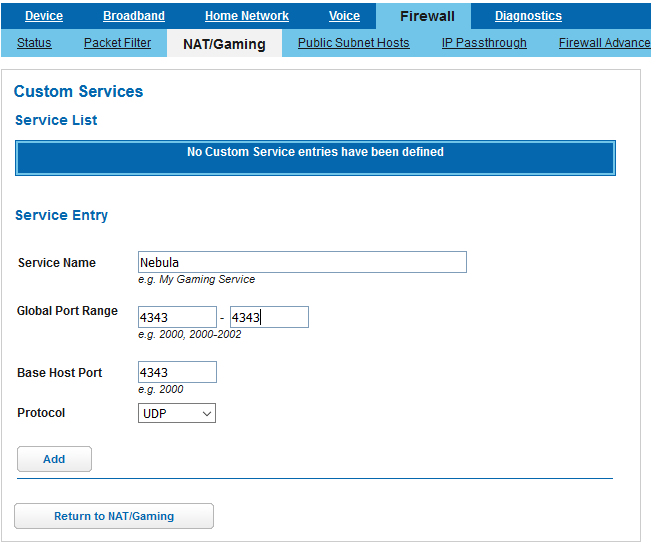Open Public Subnet Hosts page
651x559 pixels.
coord(353,43)
